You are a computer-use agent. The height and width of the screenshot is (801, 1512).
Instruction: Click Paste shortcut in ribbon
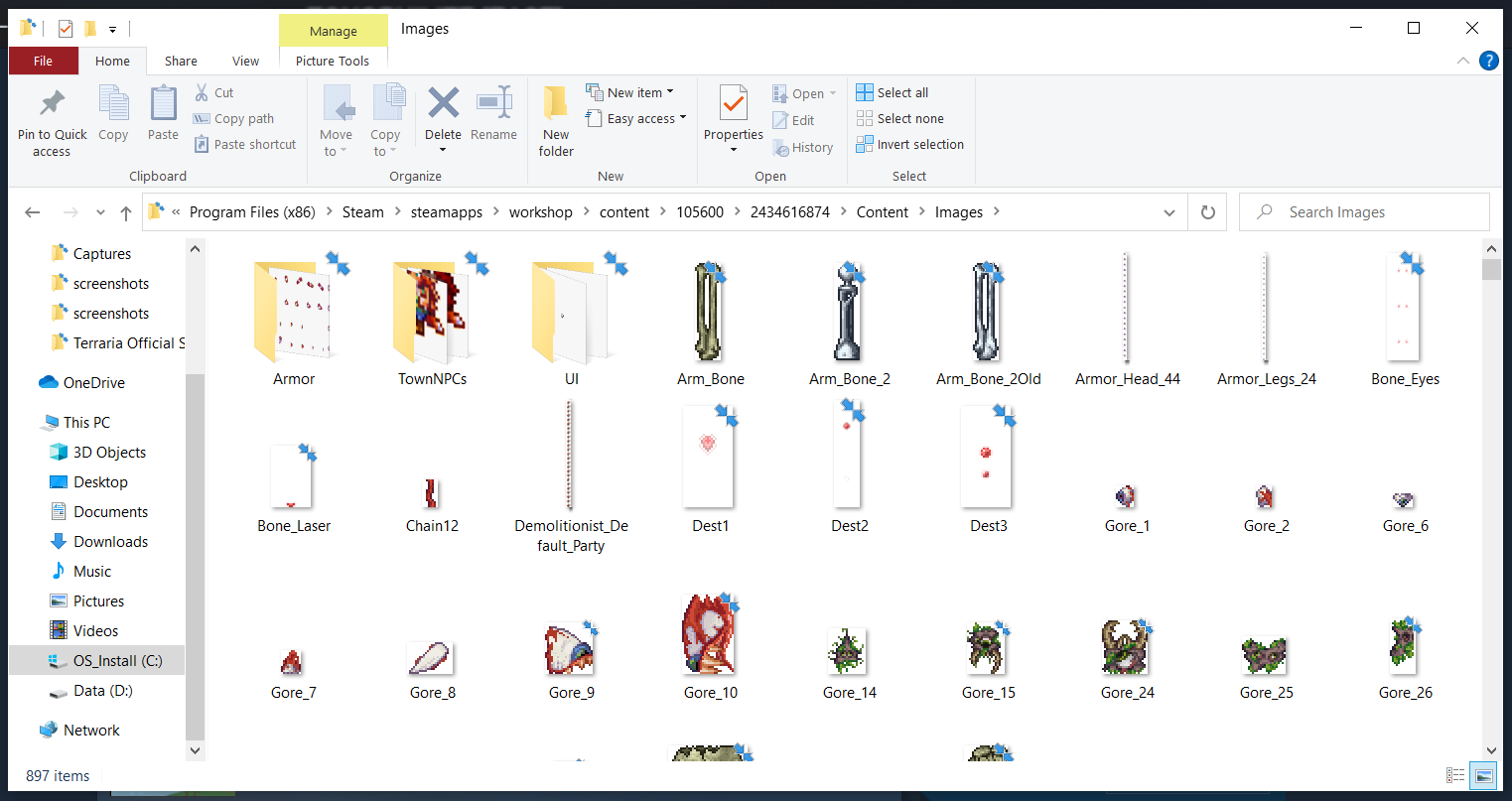point(244,144)
